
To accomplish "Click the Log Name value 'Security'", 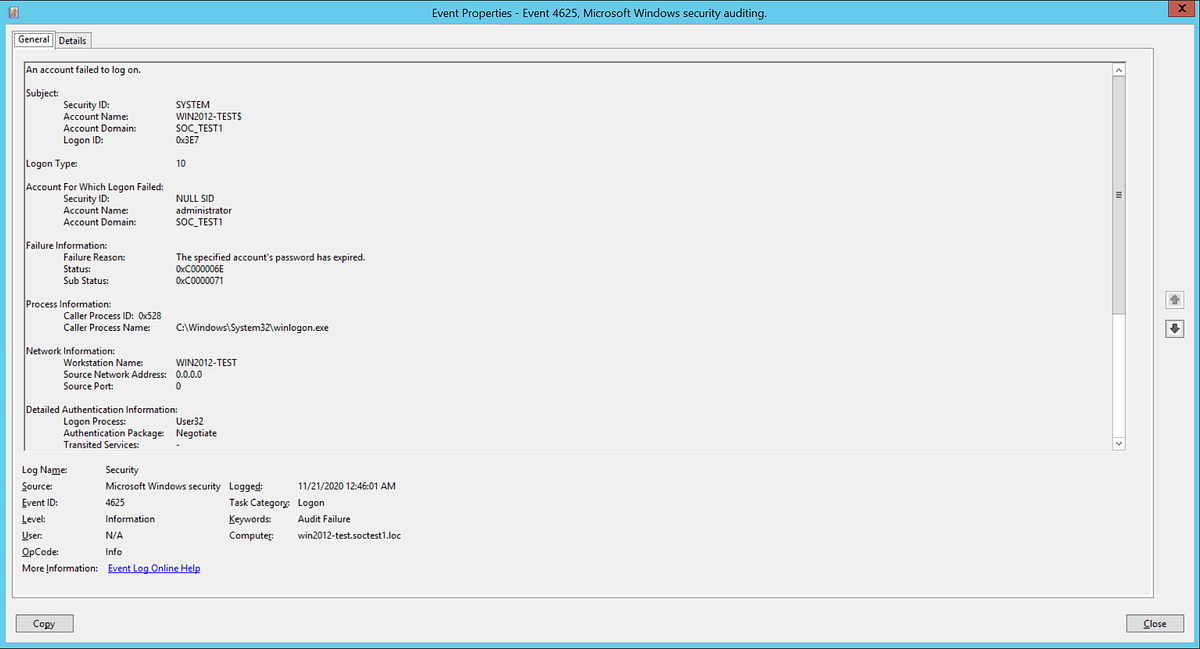I will point(122,469).
